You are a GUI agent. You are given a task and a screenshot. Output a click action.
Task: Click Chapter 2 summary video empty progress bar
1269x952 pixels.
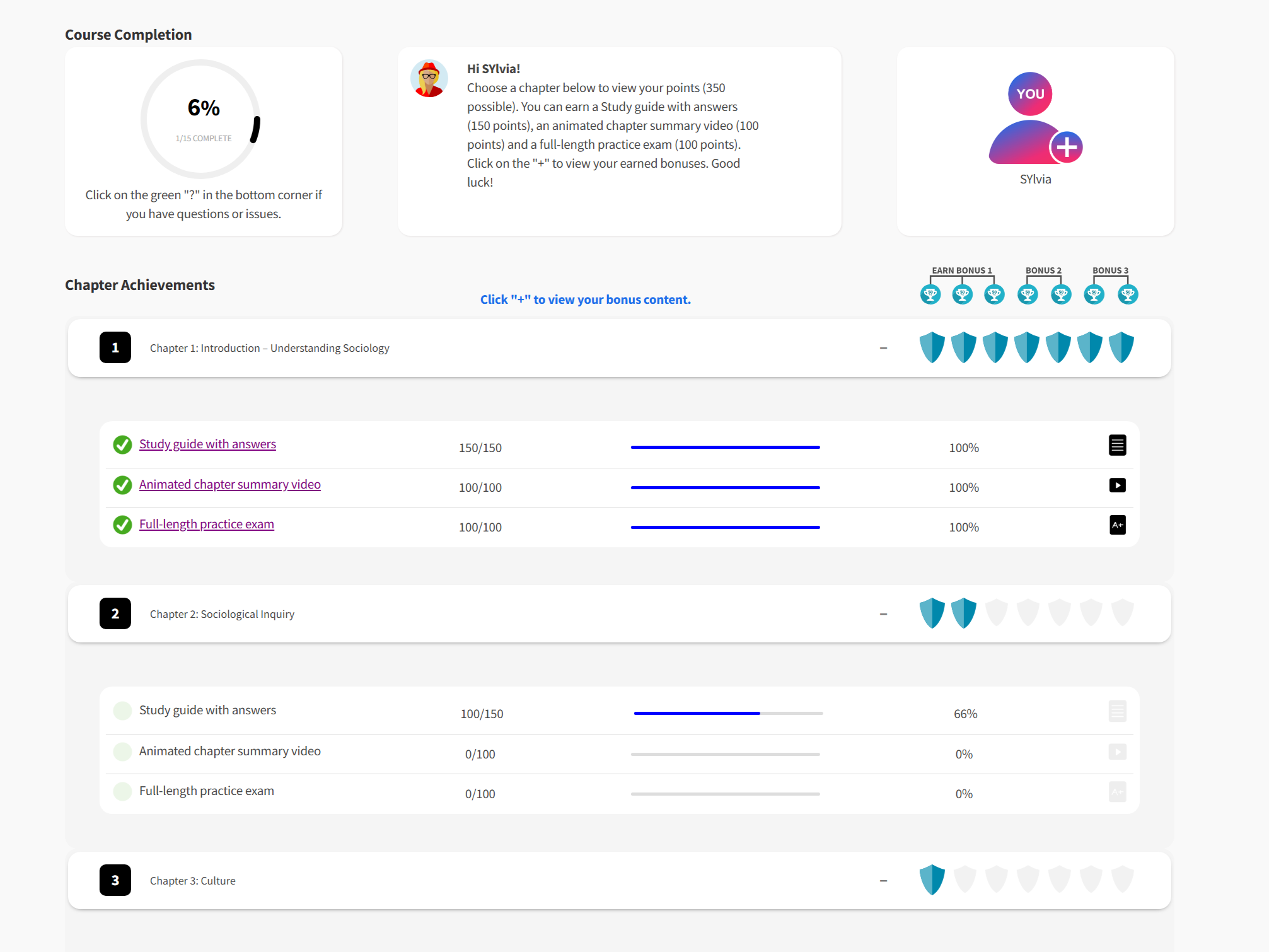pyautogui.click(x=726, y=754)
